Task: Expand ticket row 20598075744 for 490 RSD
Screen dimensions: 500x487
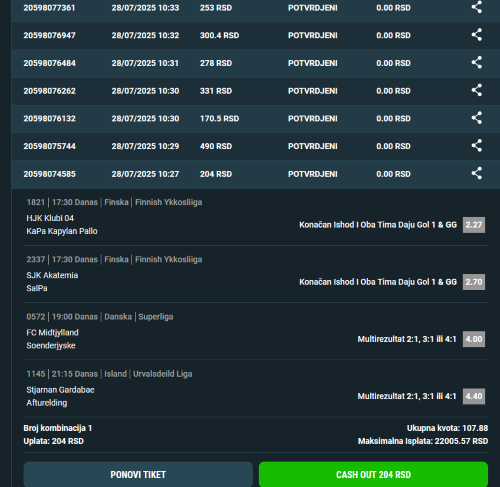Action: (256, 146)
